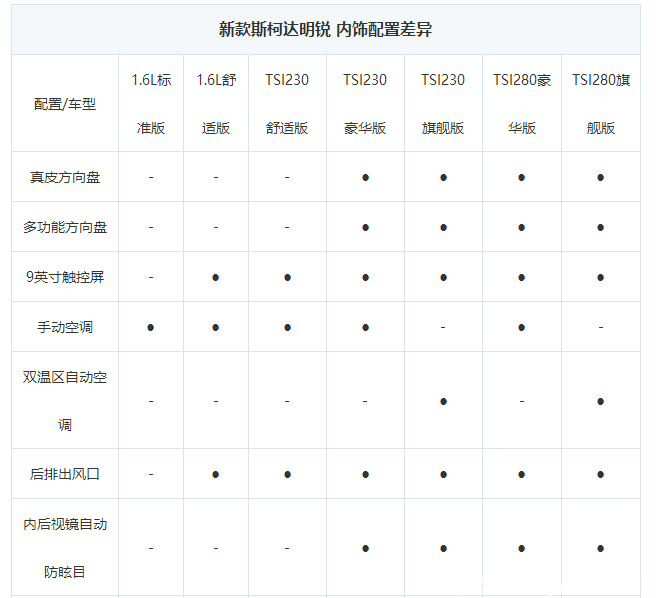The image size is (658, 598).
Task: Click the 1.6L标准版 column header
Action: 151,104
